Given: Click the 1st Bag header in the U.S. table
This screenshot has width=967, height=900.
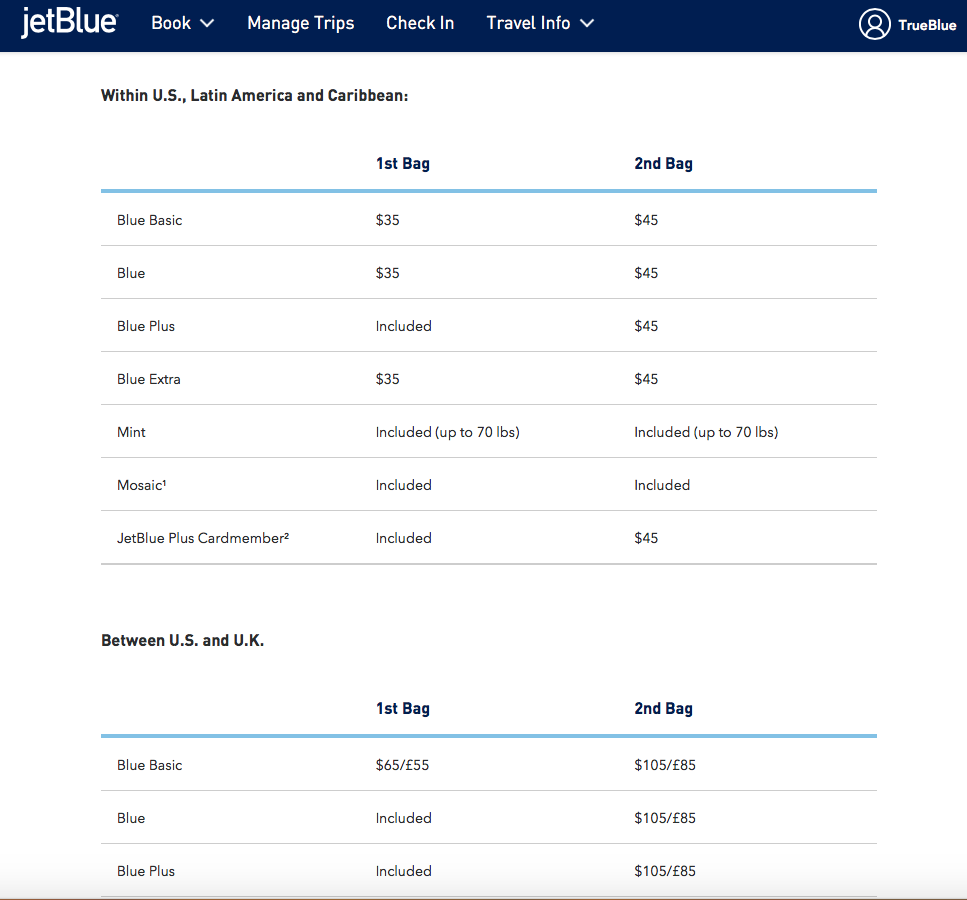Looking at the screenshot, I should (403, 163).
